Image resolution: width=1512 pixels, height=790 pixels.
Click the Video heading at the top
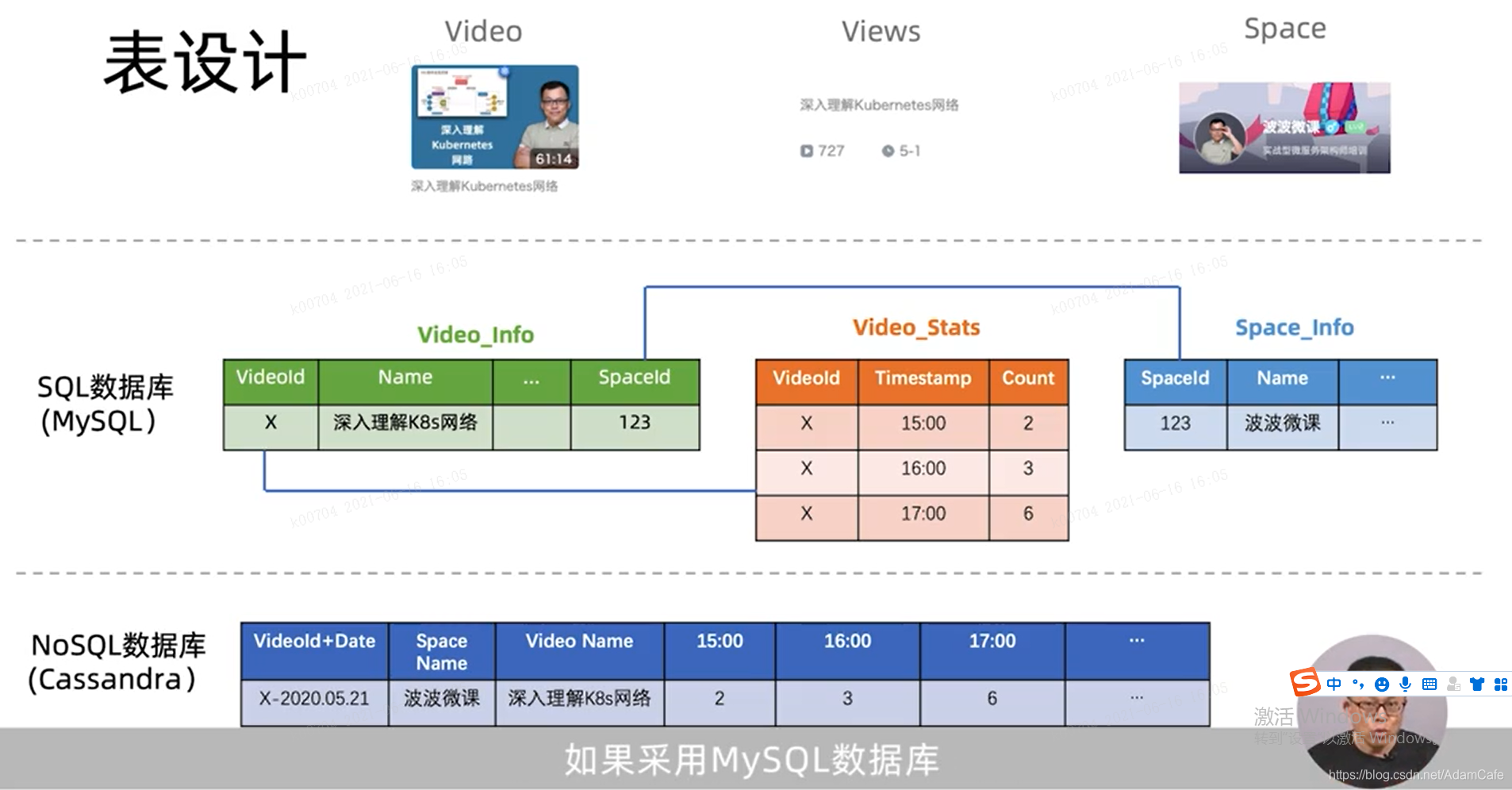coord(483,32)
